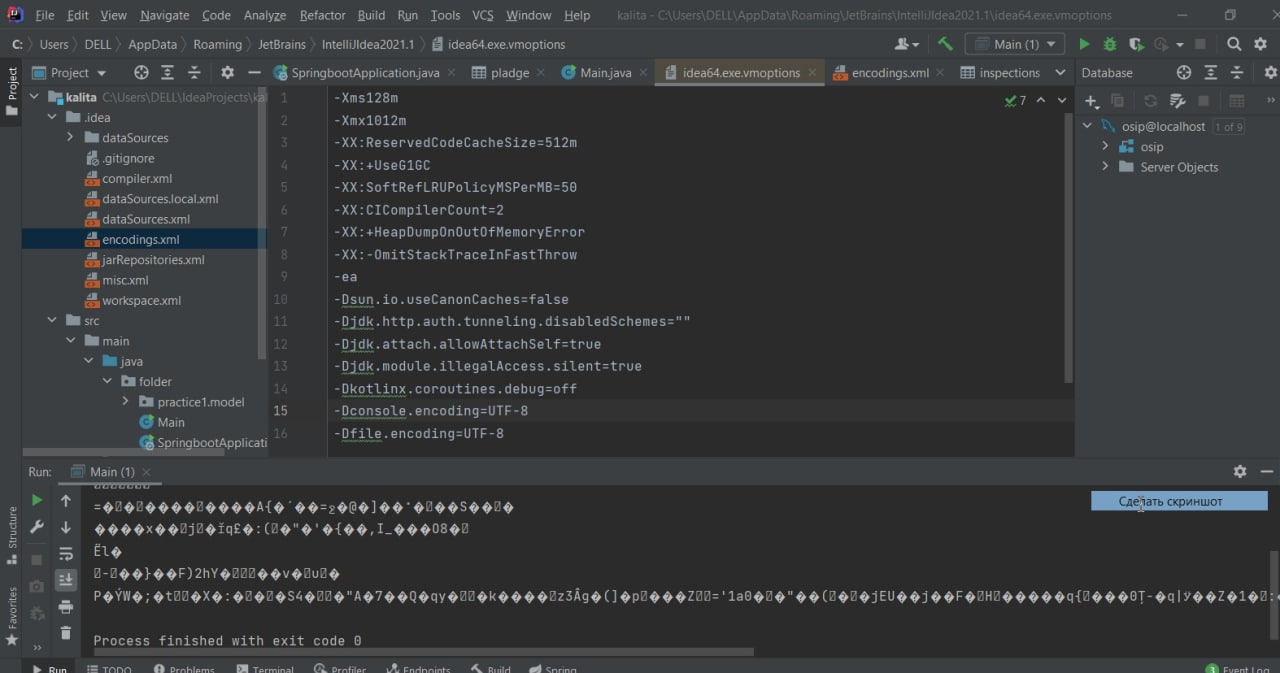Hide the Project tool window
Viewport: 1280px width, 673px height.
click(x=255, y=72)
